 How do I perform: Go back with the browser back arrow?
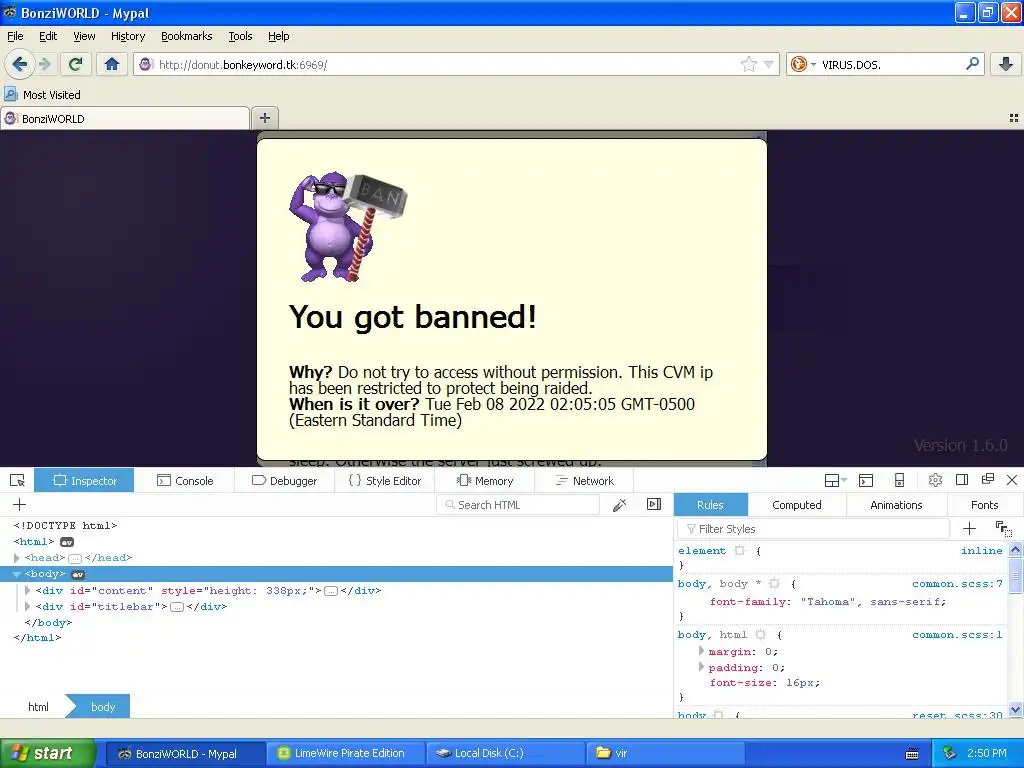20,64
